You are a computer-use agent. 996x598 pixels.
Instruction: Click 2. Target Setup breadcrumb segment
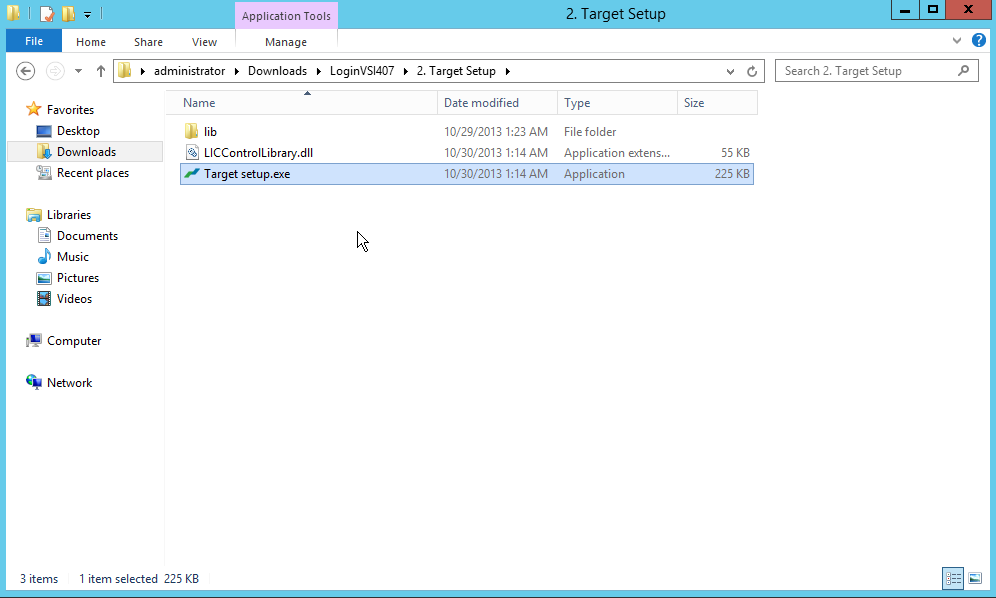(456, 71)
